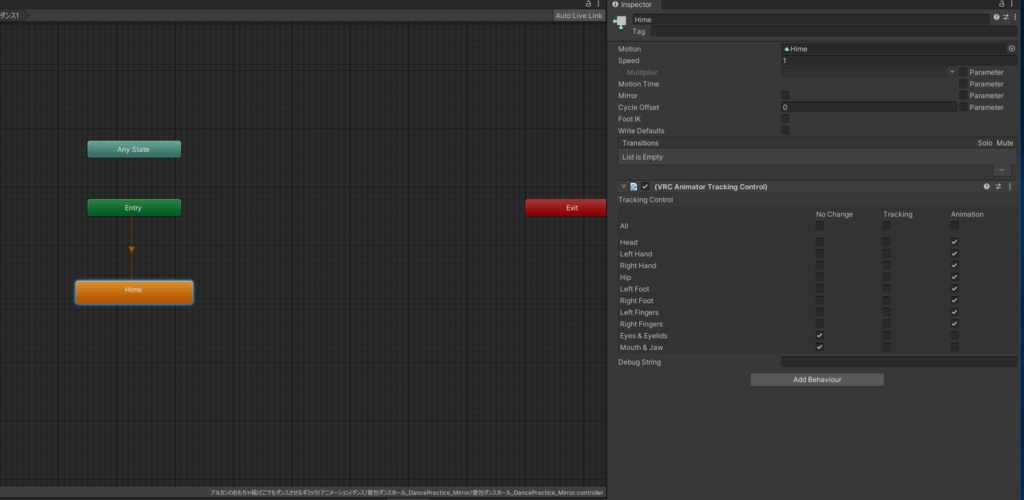Set Right Hand to No Change
The height and width of the screenshot is (500, 1024).
[820, 266]
